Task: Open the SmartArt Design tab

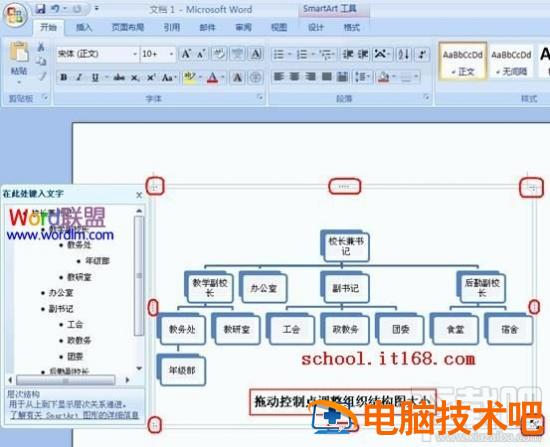Action: 316,27
